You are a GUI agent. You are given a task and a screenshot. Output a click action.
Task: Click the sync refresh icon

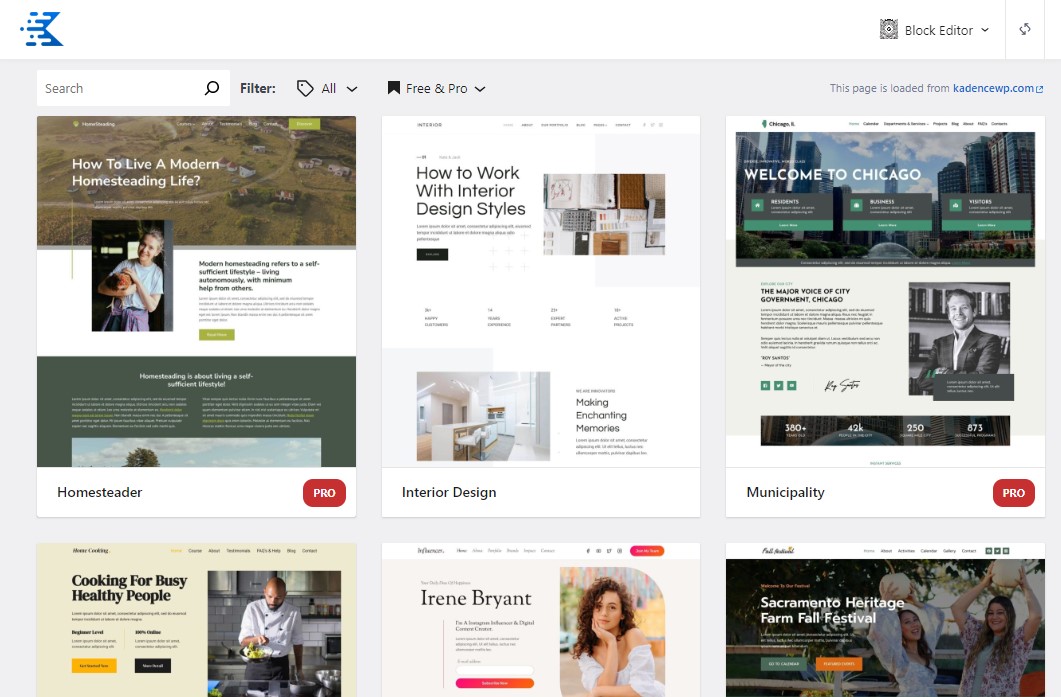click(1024, 29)
